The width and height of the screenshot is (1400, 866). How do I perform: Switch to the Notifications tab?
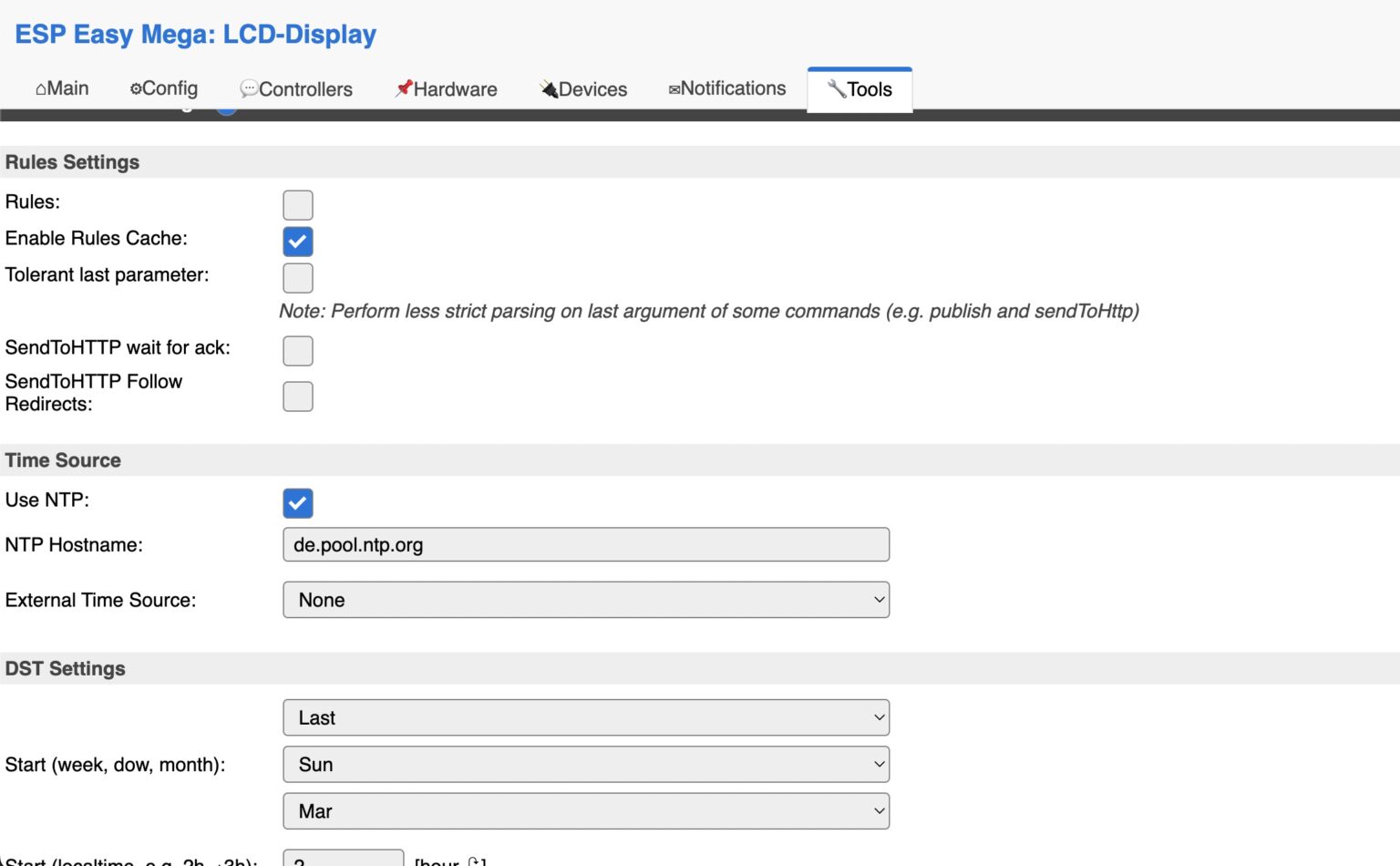point(726,88)
